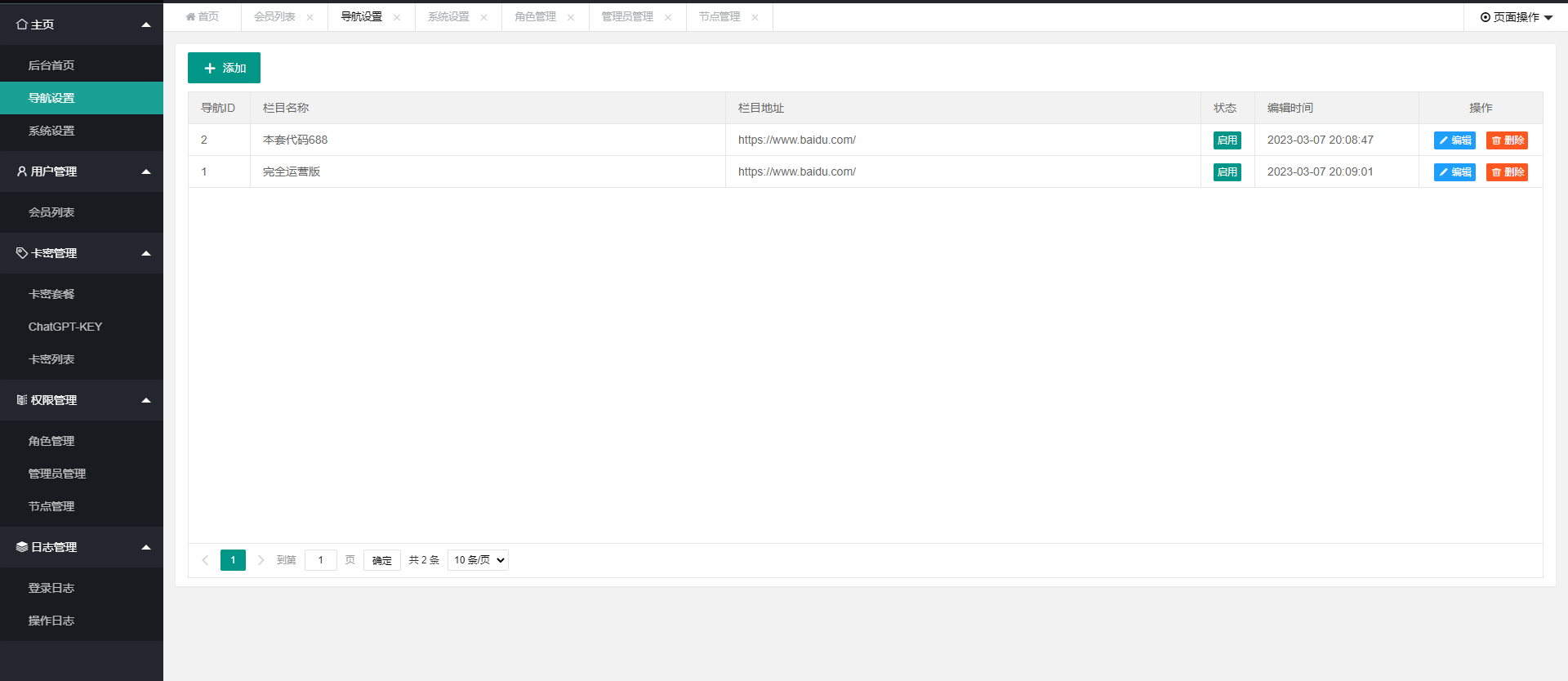Screen dimensions: 1568x681
Task: Open 系统设置 in the sidebar
Action: coord(82,131)
